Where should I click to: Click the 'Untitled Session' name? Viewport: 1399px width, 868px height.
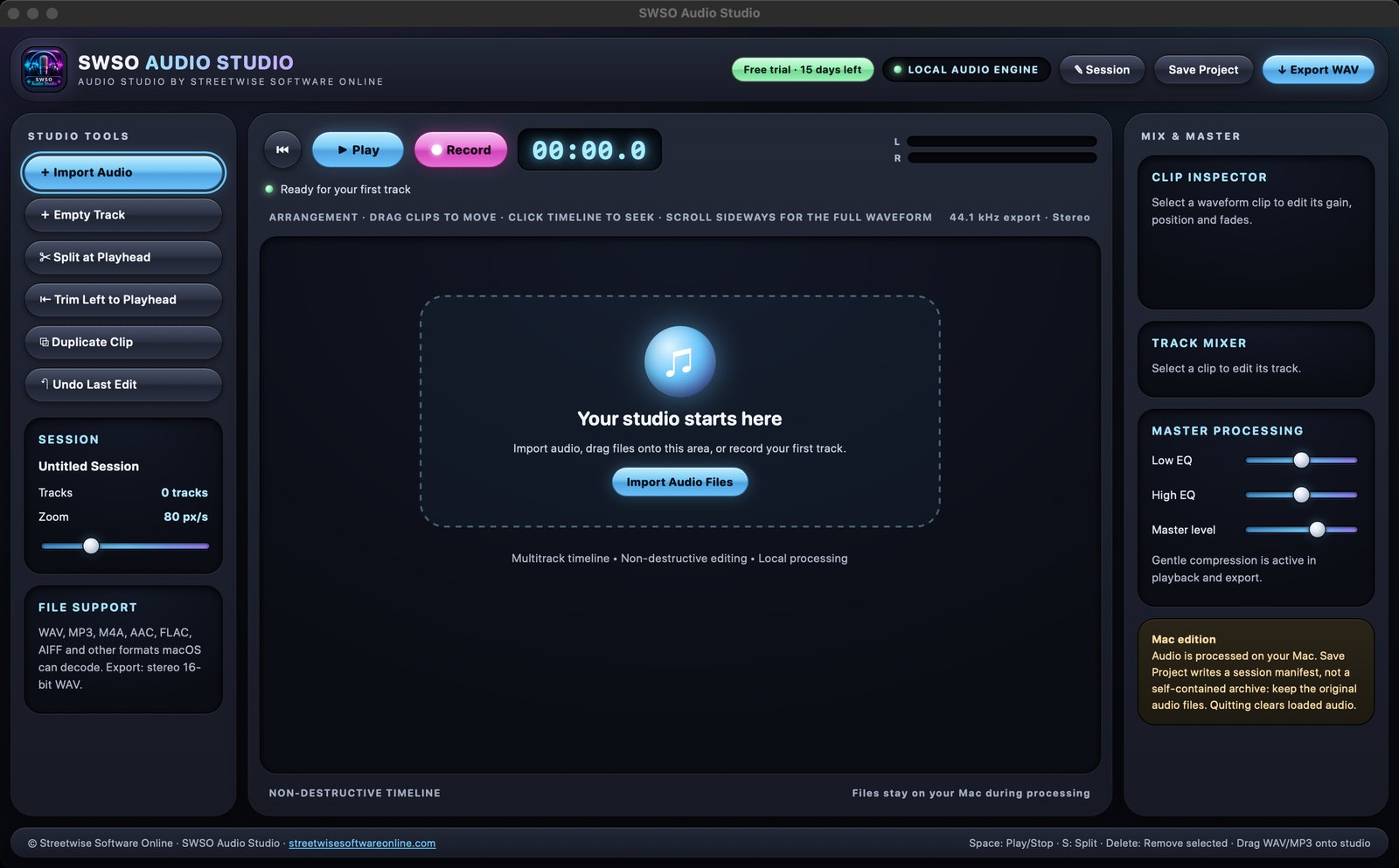[88, 467]
